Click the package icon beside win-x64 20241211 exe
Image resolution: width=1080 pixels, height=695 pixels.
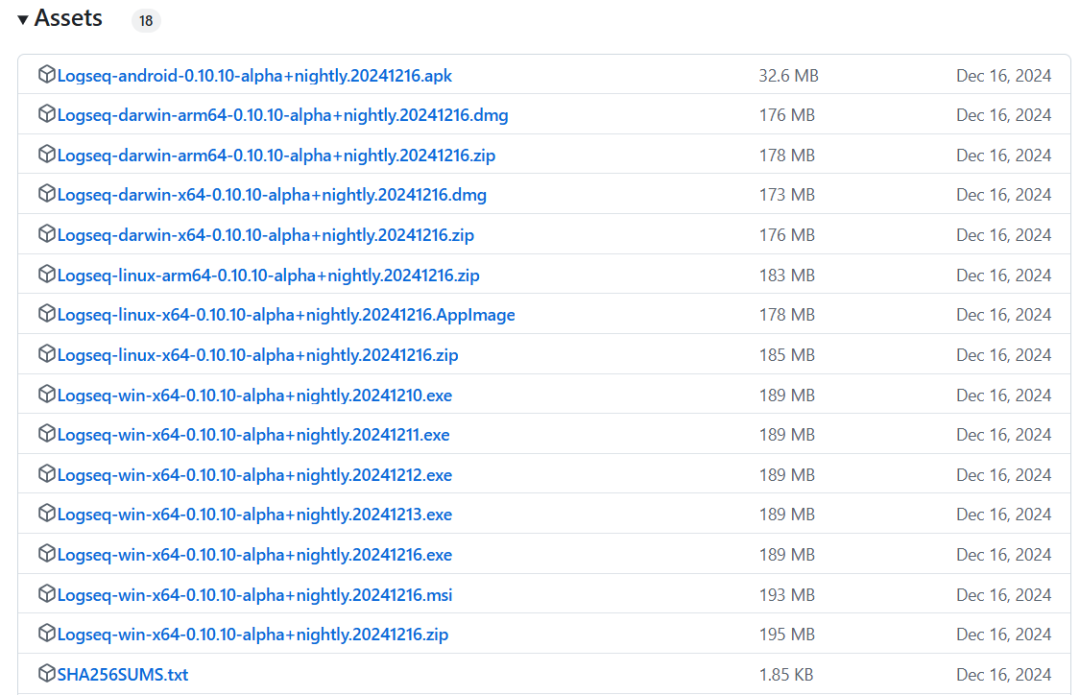click(x=46, y=433)
